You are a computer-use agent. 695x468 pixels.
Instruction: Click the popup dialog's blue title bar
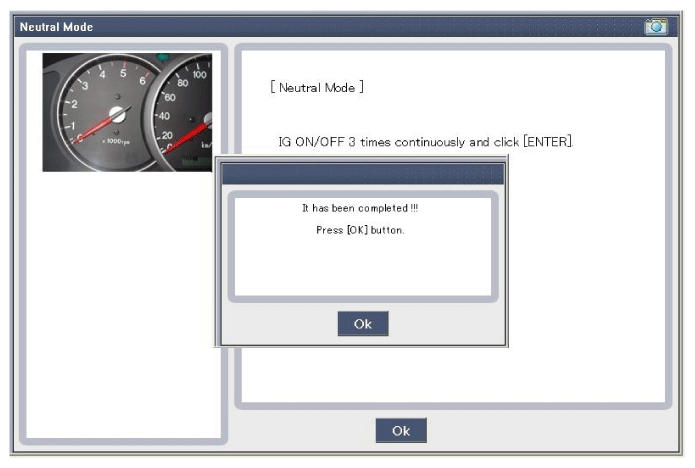pyautogui.click(x=362, y=174)
